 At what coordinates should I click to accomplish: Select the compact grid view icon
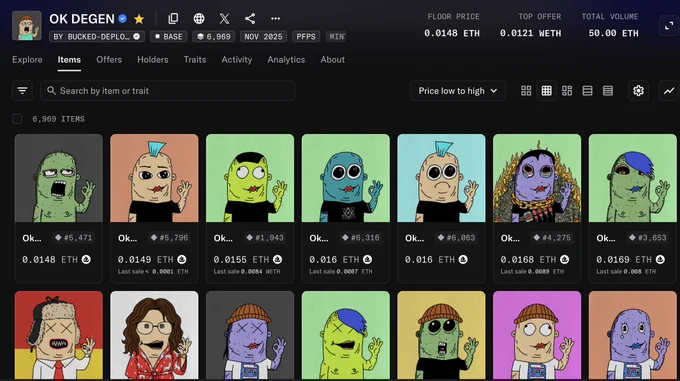[x=546, y=91]
